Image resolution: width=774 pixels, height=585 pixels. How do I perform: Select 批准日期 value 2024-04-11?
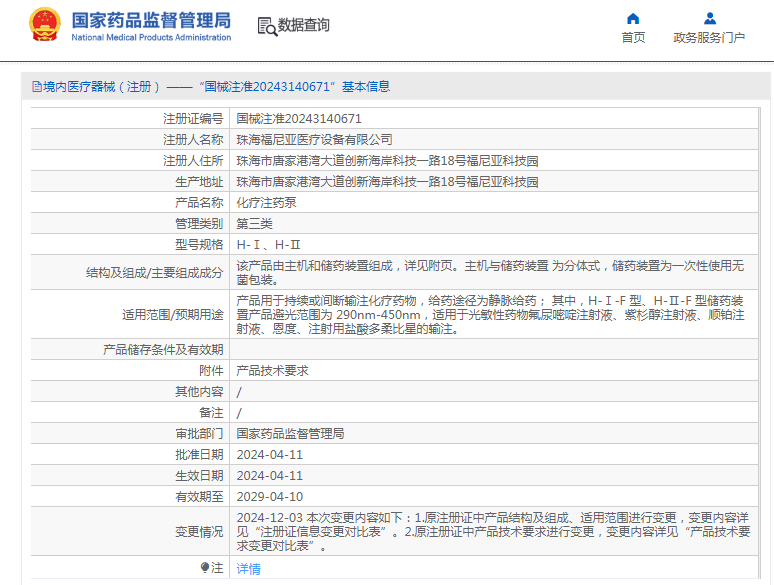coord(270,455)
